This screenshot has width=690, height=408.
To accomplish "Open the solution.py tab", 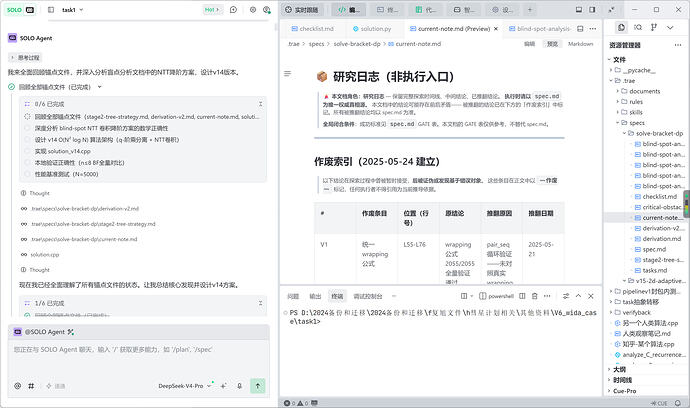I will (x=372, y=29).
